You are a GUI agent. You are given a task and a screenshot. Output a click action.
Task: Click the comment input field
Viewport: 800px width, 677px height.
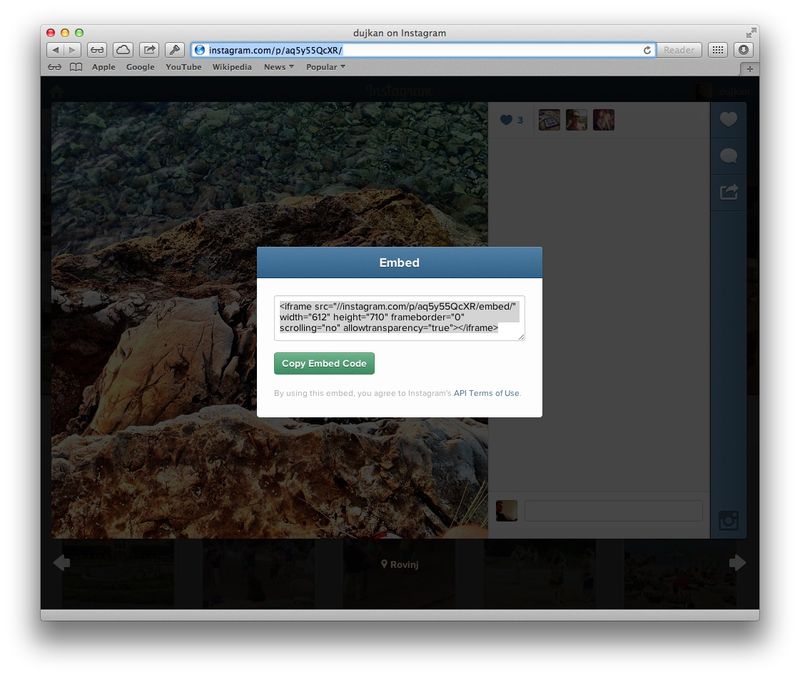point(613,511)
